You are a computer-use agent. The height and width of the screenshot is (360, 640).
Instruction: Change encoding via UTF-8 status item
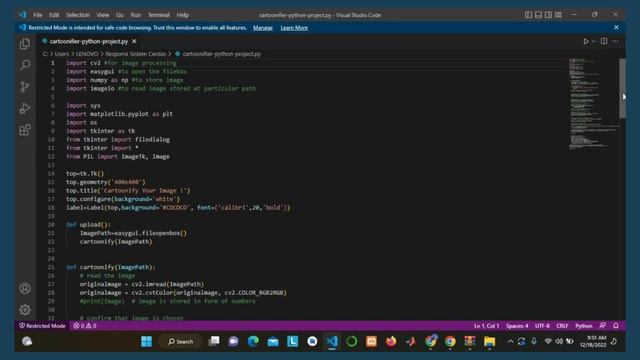point(542,326)
